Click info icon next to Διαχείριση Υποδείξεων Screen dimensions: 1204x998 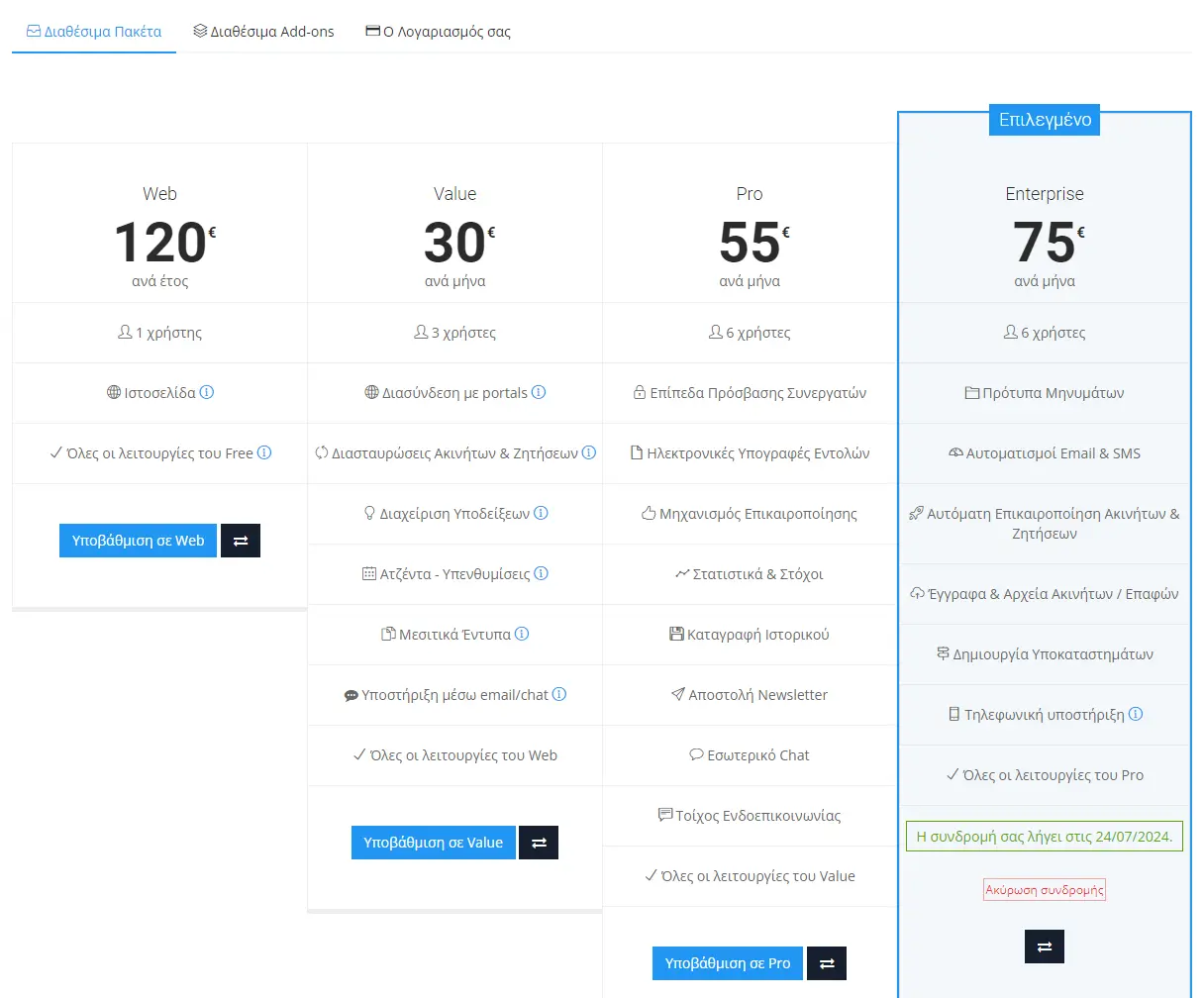pyautogui.click(x=541, y=513)
